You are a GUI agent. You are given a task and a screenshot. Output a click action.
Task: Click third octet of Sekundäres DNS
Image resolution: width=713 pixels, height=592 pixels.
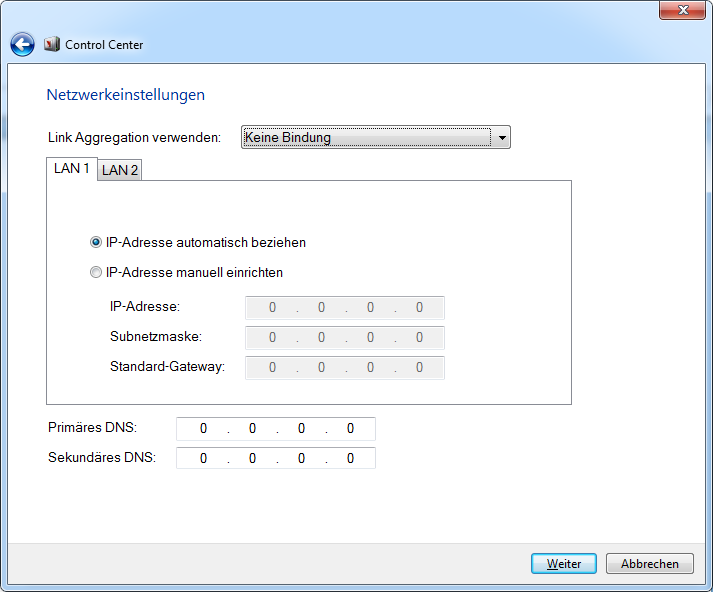tap(301, 458)
